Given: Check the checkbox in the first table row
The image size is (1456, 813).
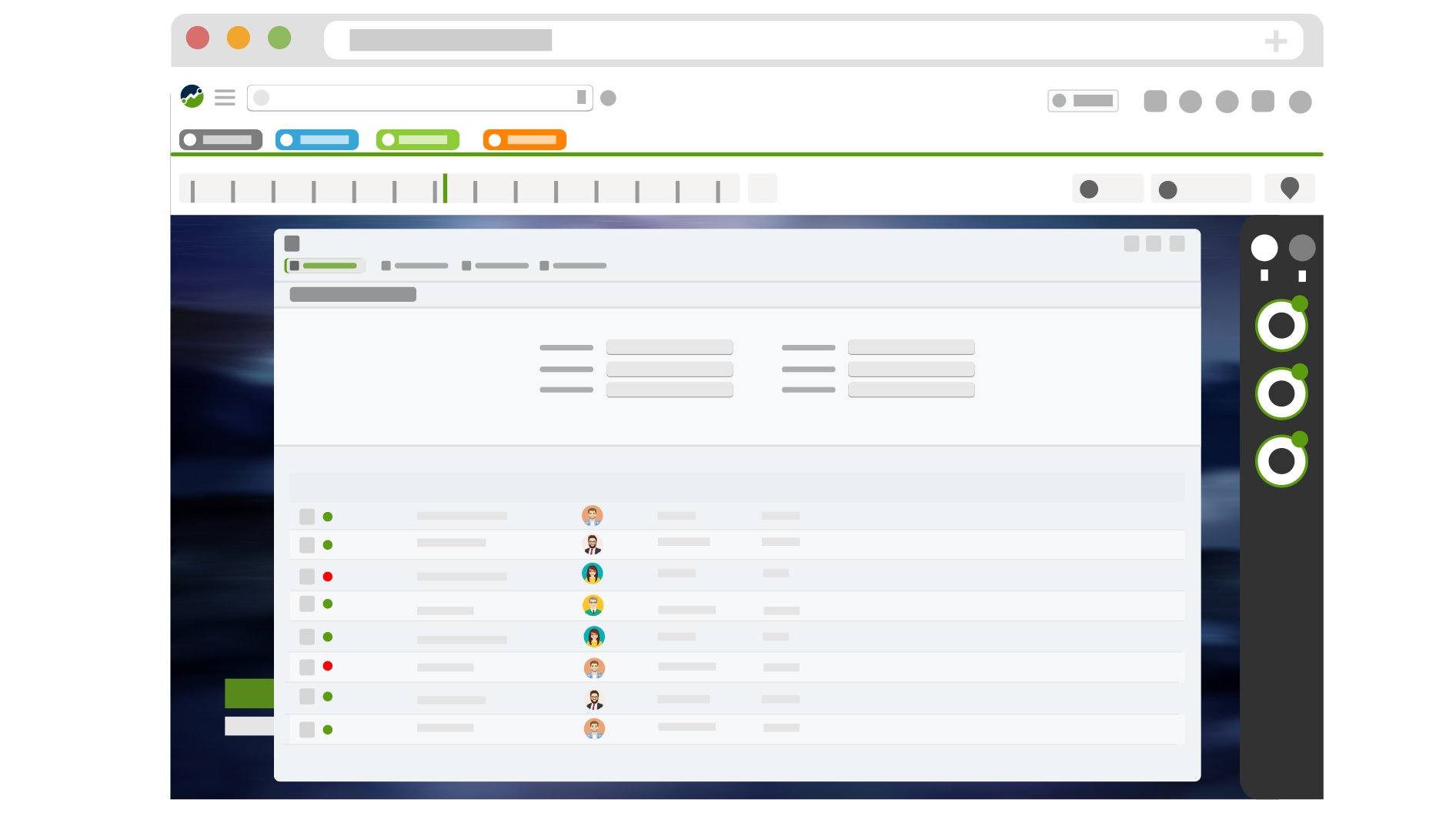Looking at the screenshot, I should [307, 517].
